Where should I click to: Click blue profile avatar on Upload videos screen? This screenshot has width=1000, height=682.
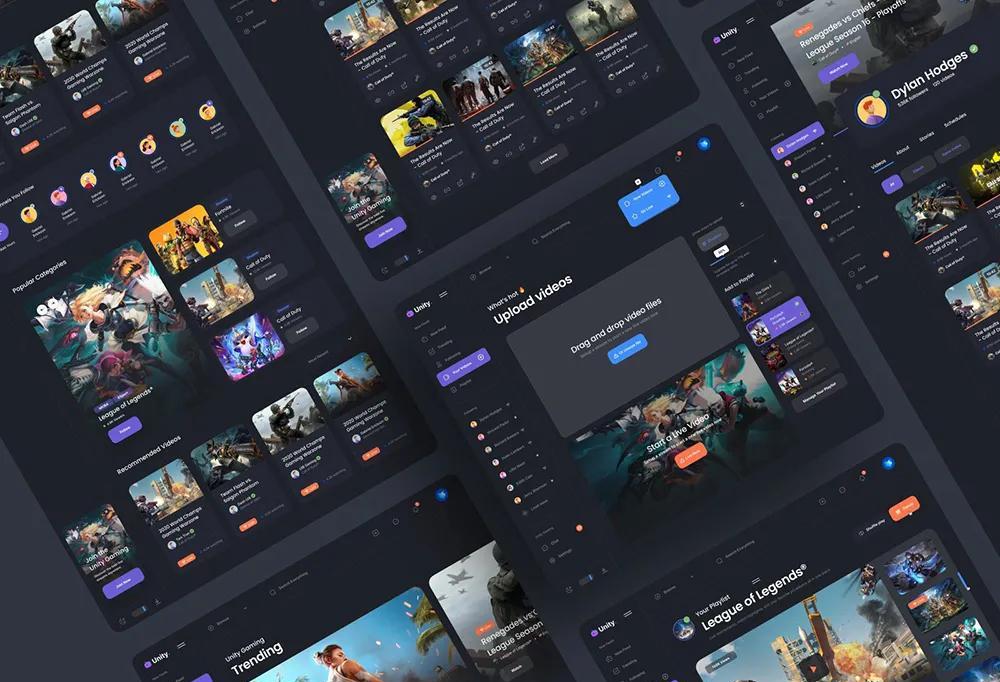click(704, 144)
